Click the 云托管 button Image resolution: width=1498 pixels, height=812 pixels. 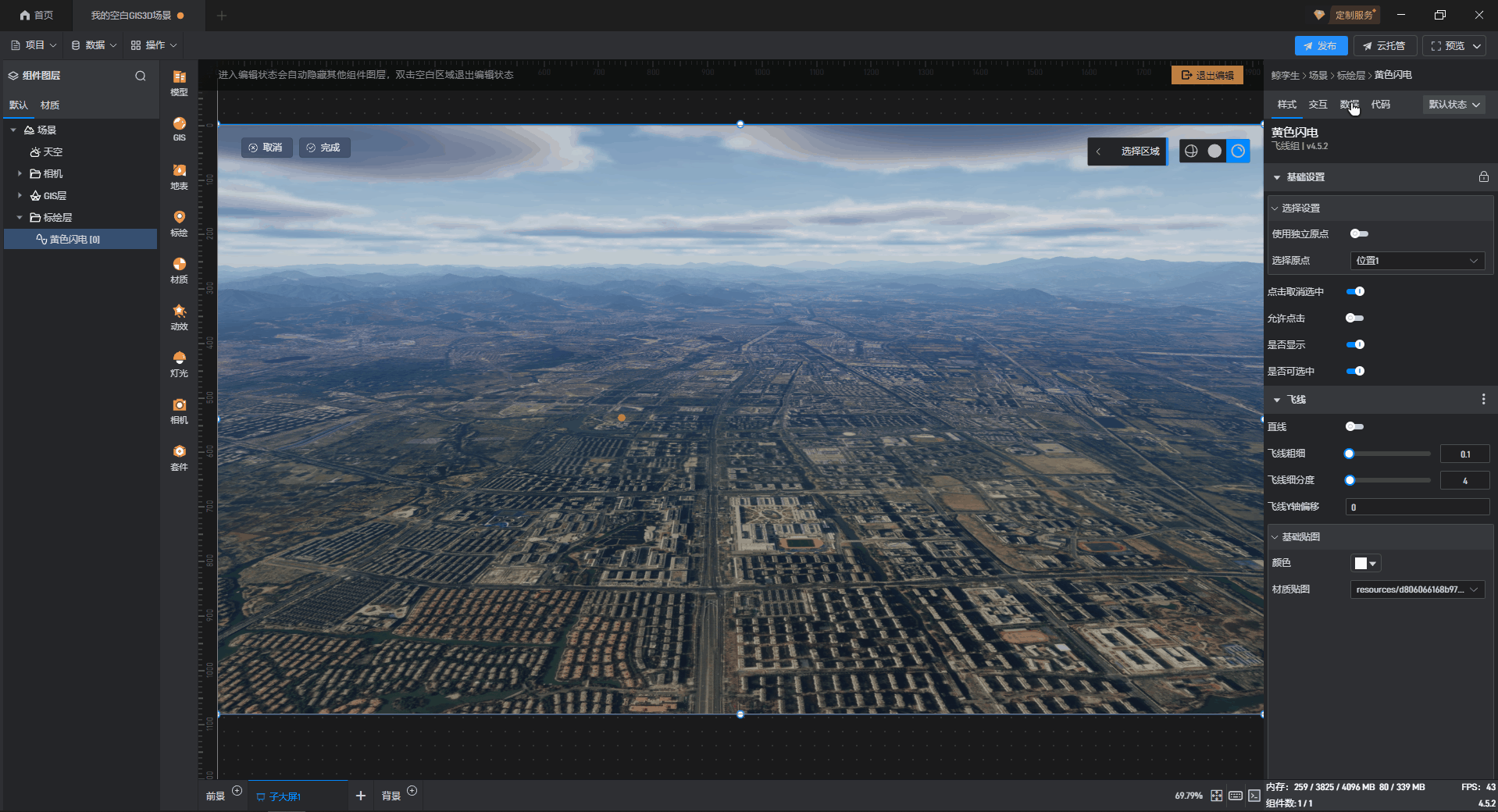[1384, 46]
